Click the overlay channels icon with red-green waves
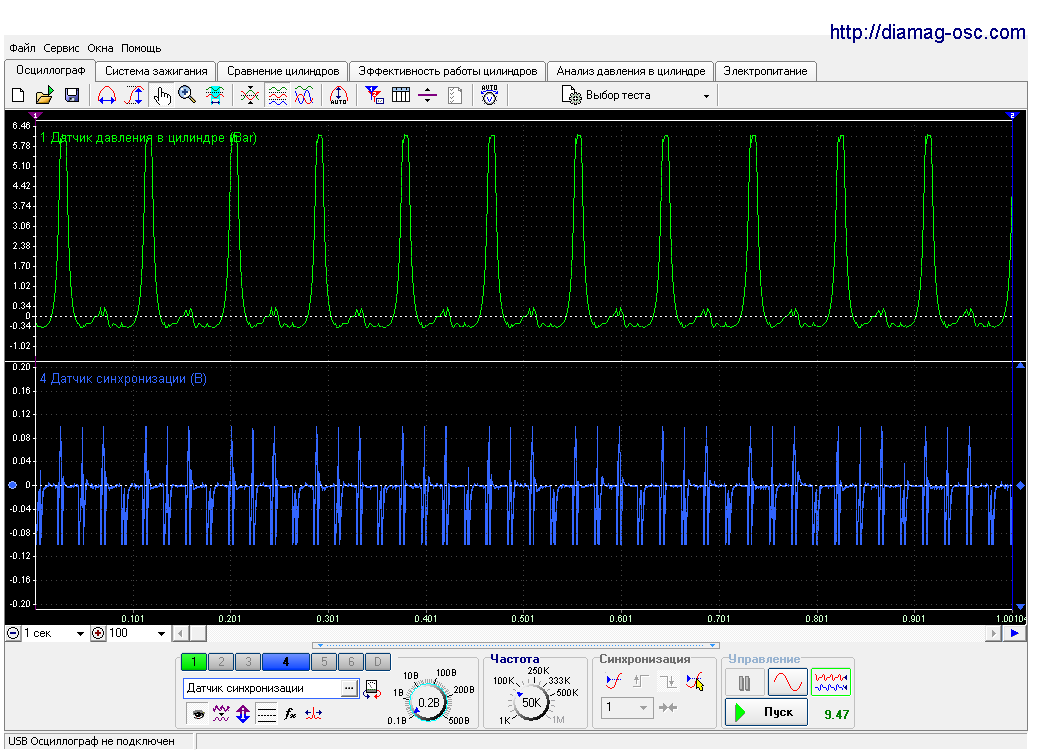Viewport: 1040px width, 754px height. pyautogui.click(x=249, y=95)
